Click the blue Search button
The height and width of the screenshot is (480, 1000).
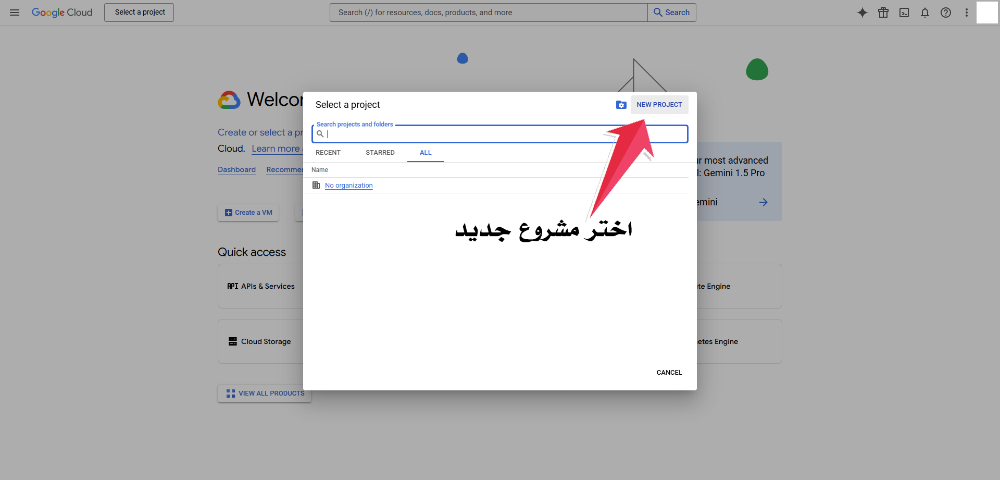672,12
